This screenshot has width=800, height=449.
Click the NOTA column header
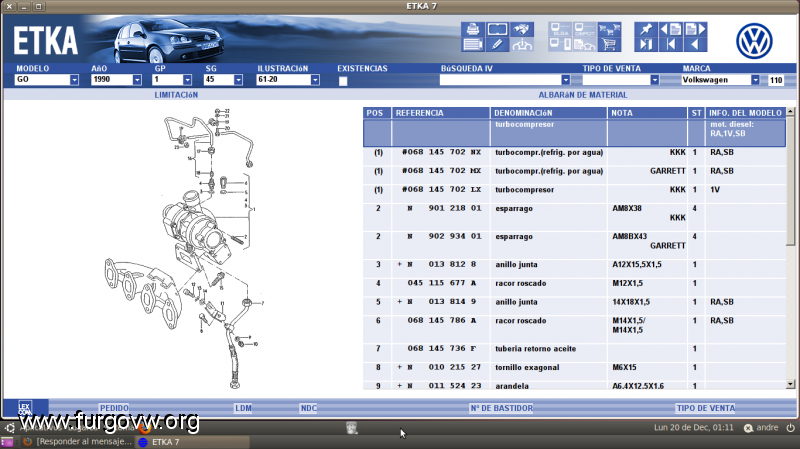(x=647, y=113)
